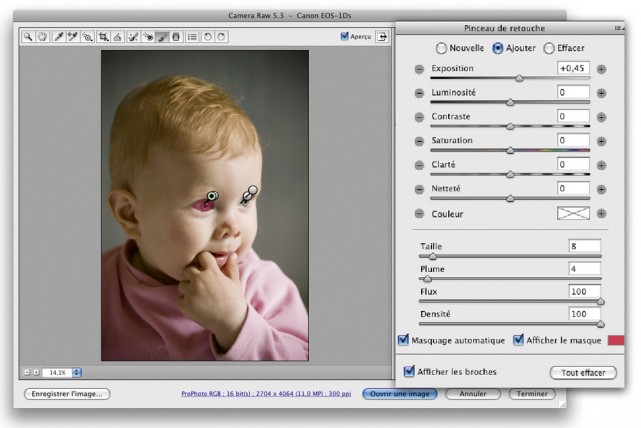The height and width of the screenshot is (428, 641).
Task: Zoom in with the small plus button
Action: click(36, 372)
